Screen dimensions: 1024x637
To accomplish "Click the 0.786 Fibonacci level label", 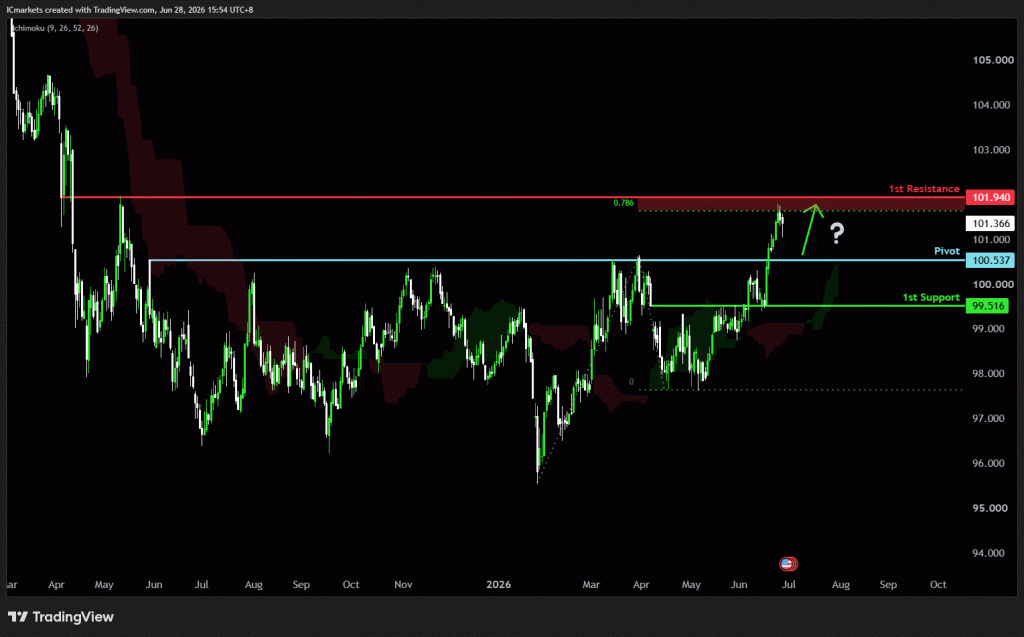I will [623, 203].
